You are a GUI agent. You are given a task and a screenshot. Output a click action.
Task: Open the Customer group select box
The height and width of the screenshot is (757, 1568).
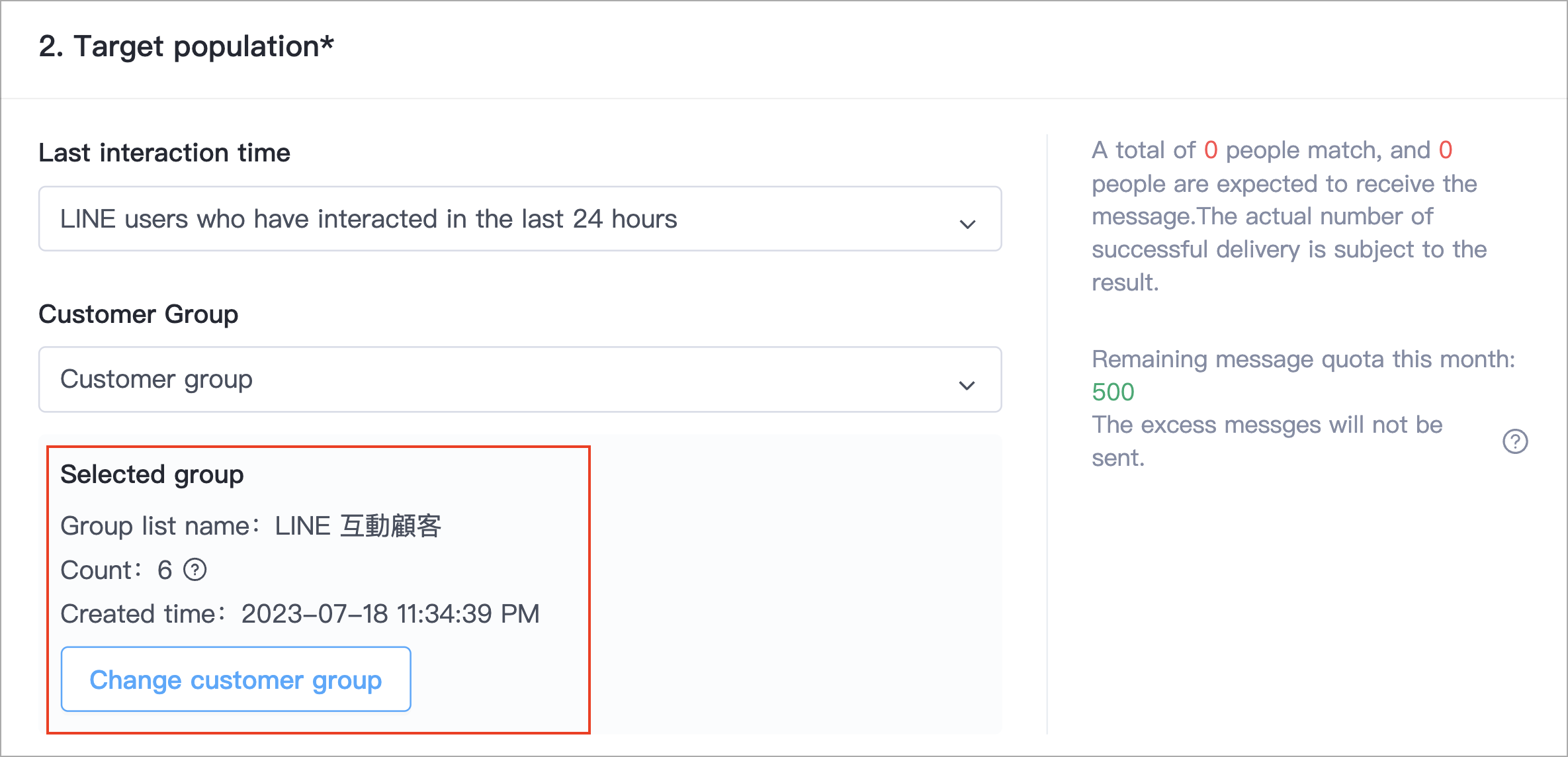tap(520, 379)
